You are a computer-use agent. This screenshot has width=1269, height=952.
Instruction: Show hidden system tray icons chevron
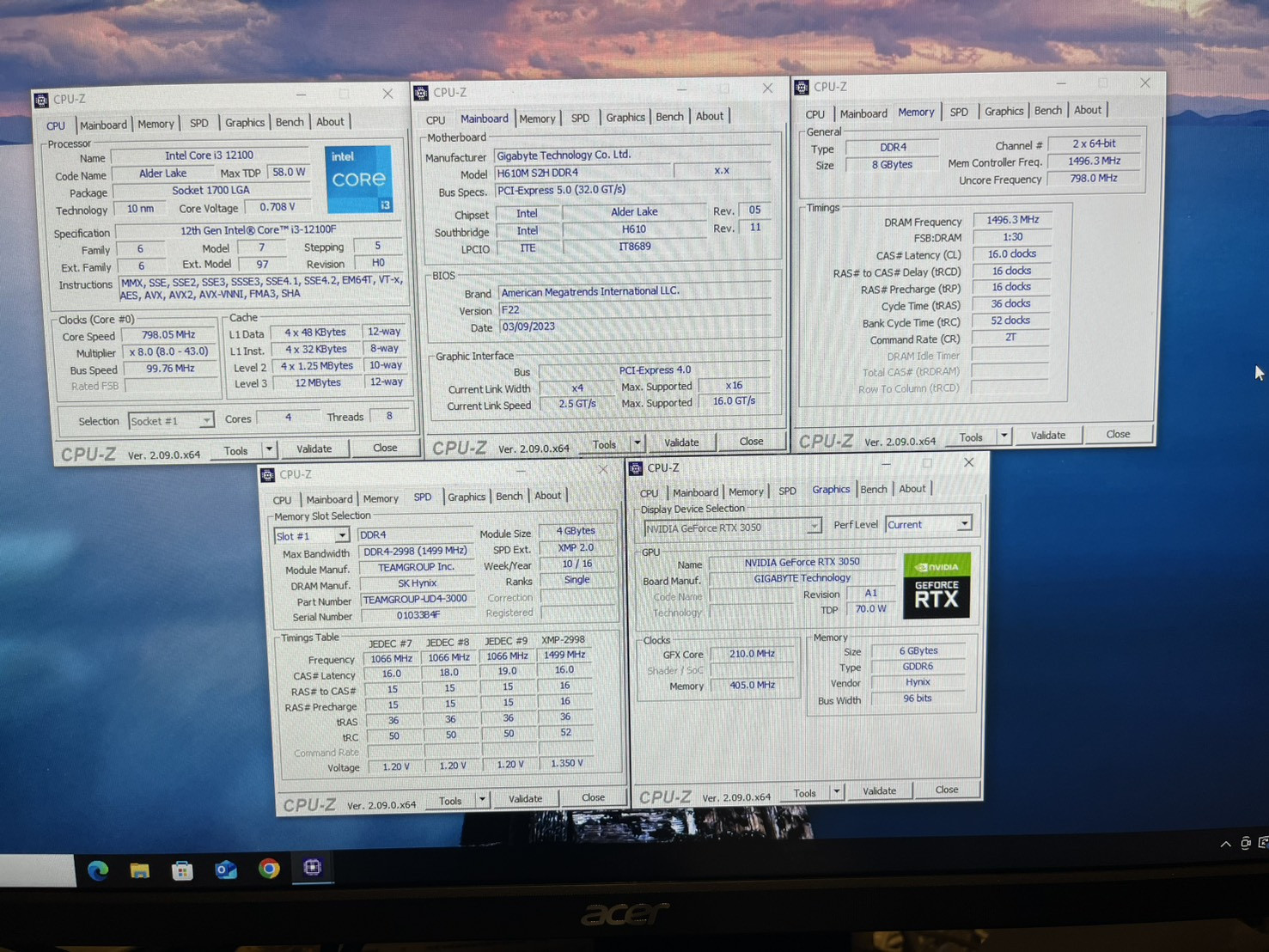click(1225, 844)
